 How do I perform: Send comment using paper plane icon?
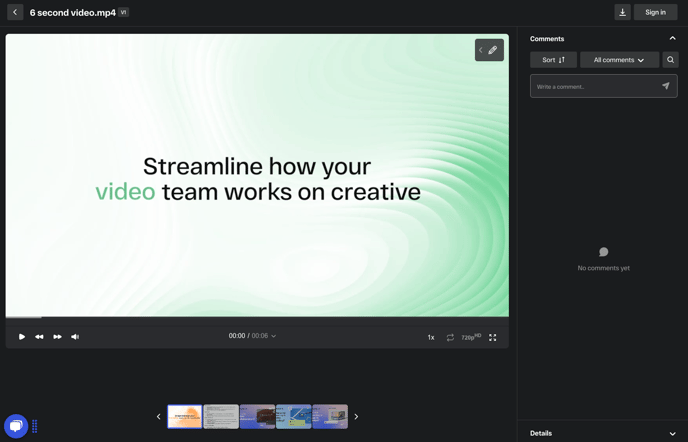(665, 86)
